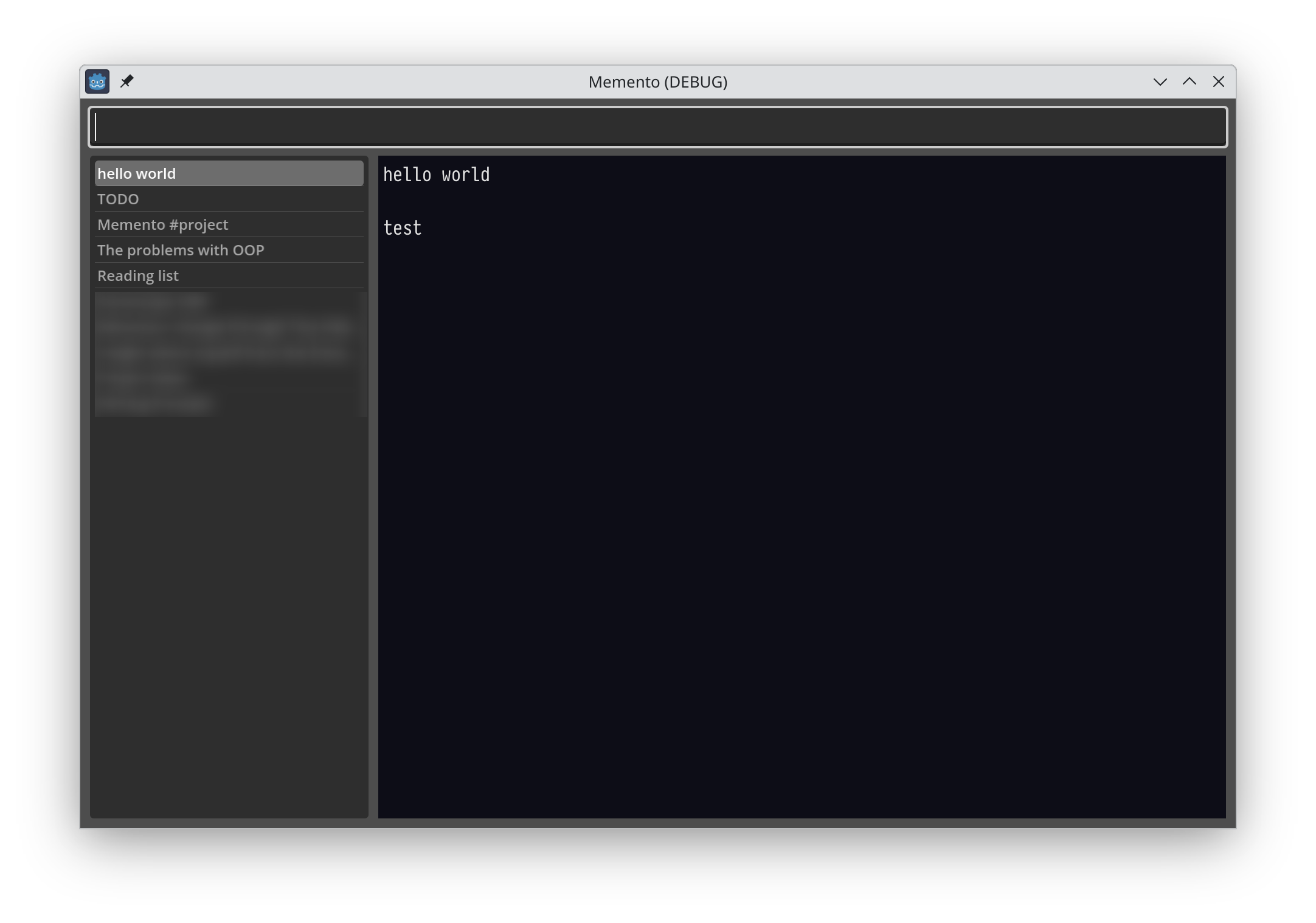Viewport: 1316px width, 923px height.
Task: Click the empty area of the text editor
Action: pos(802,517)
